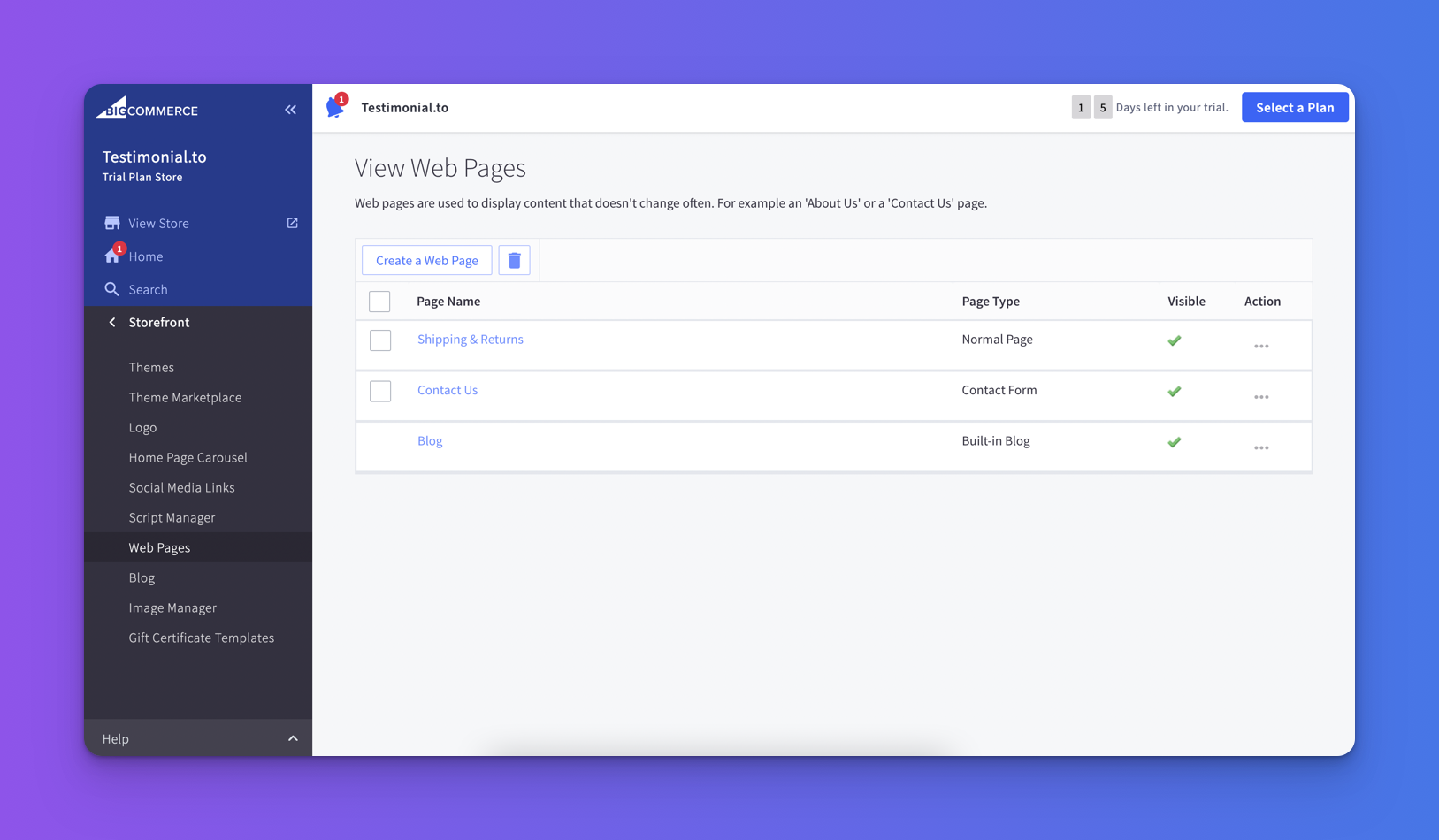The height and width of the screenshot is (840, 1439).
Task: Click the Create a Web Page button
Action: coord(426,260)
